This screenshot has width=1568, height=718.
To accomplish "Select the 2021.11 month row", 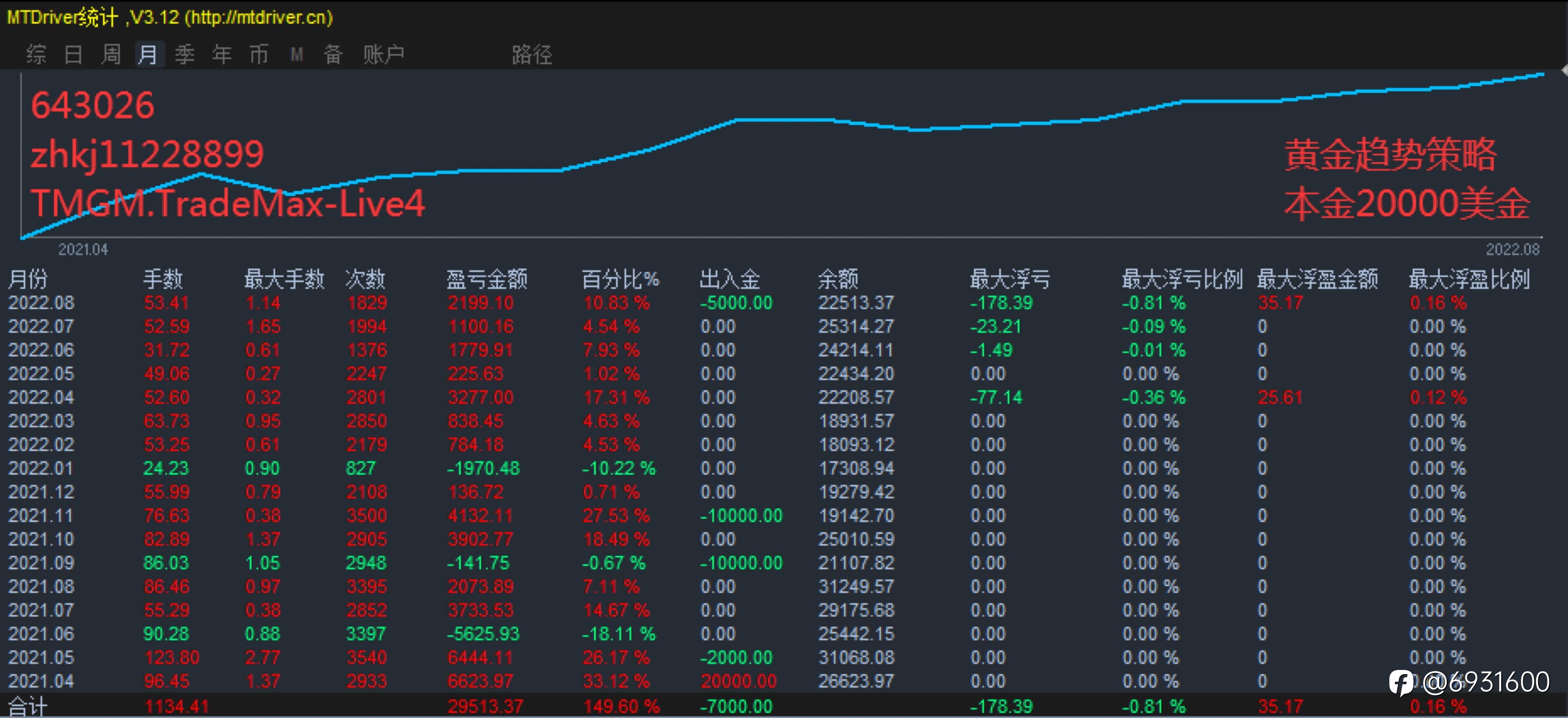I will (x=784, y=515).
